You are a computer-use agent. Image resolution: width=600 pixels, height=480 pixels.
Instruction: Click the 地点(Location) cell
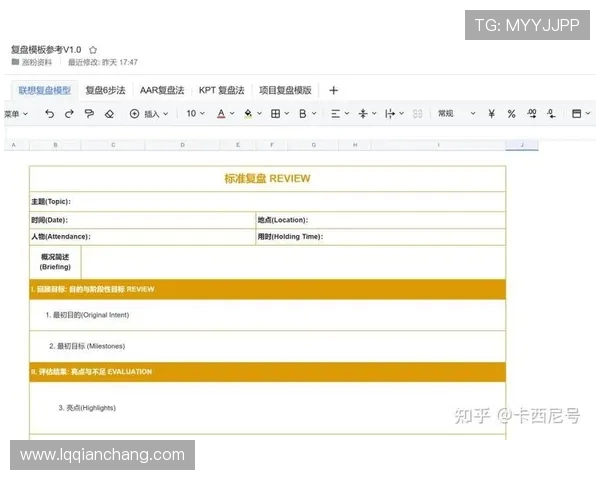click(x=381, y=220)
